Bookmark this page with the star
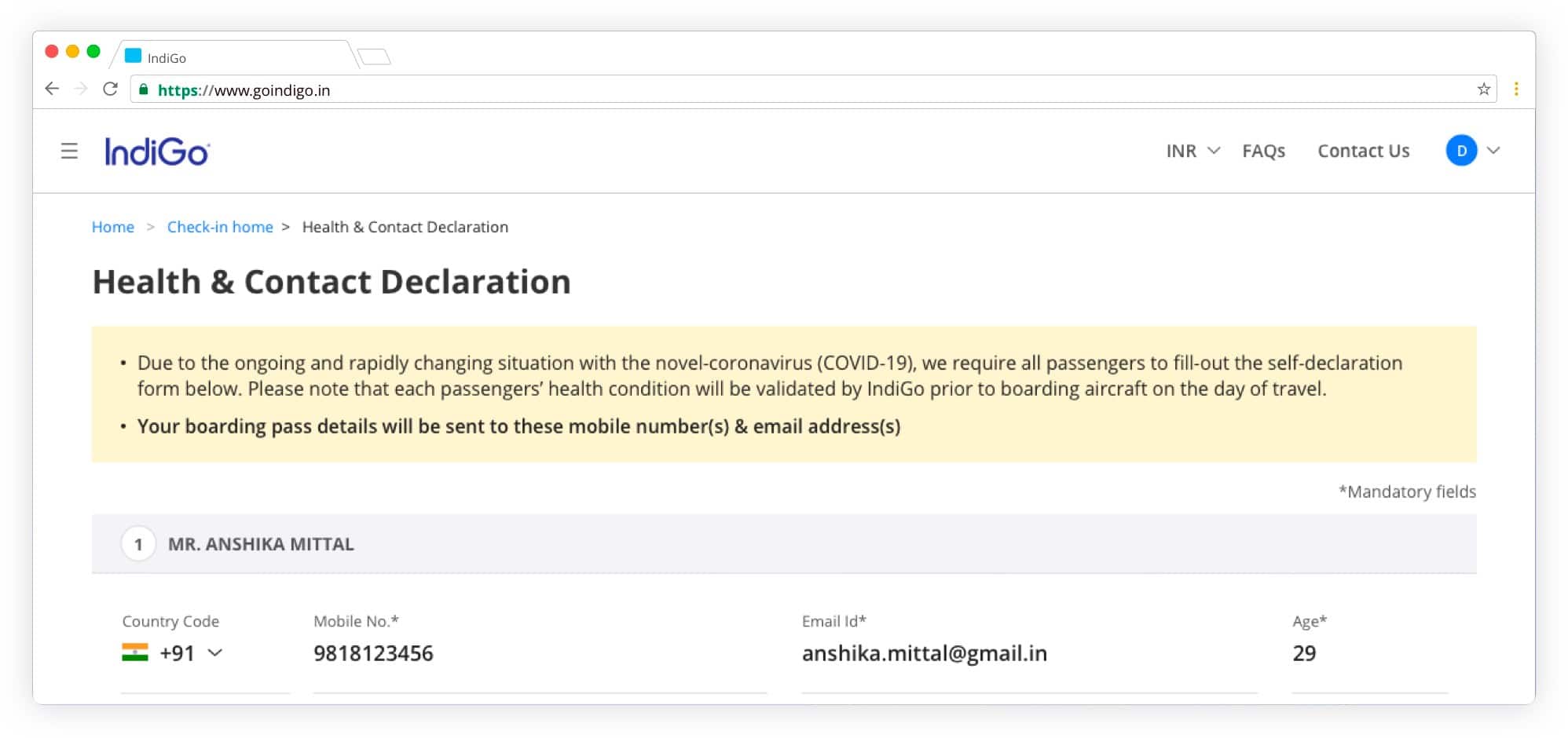Image resolution: width=1568 pixels, height=738 pixels. pos(1483,90)
